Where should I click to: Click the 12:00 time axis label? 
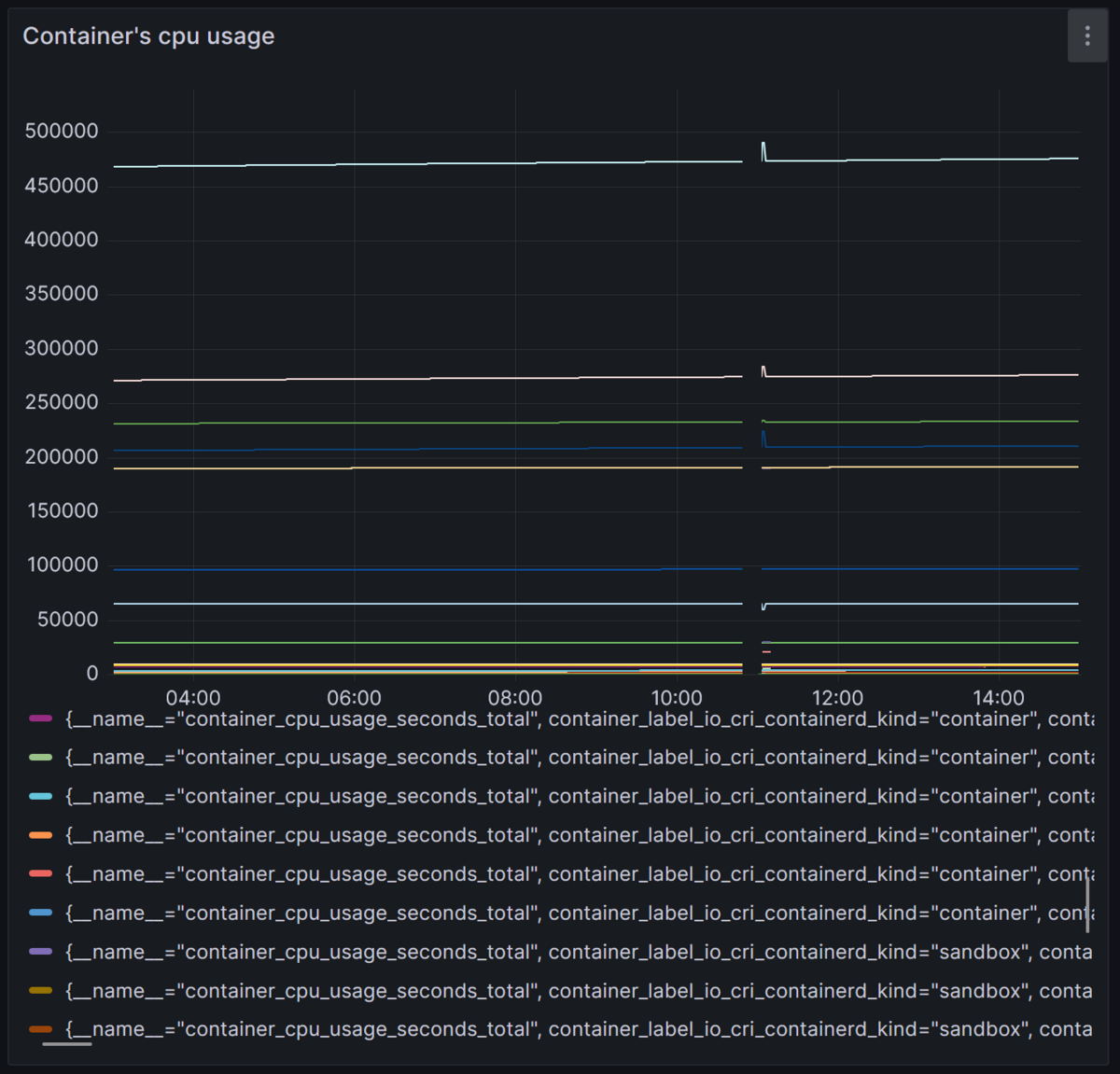837,698
